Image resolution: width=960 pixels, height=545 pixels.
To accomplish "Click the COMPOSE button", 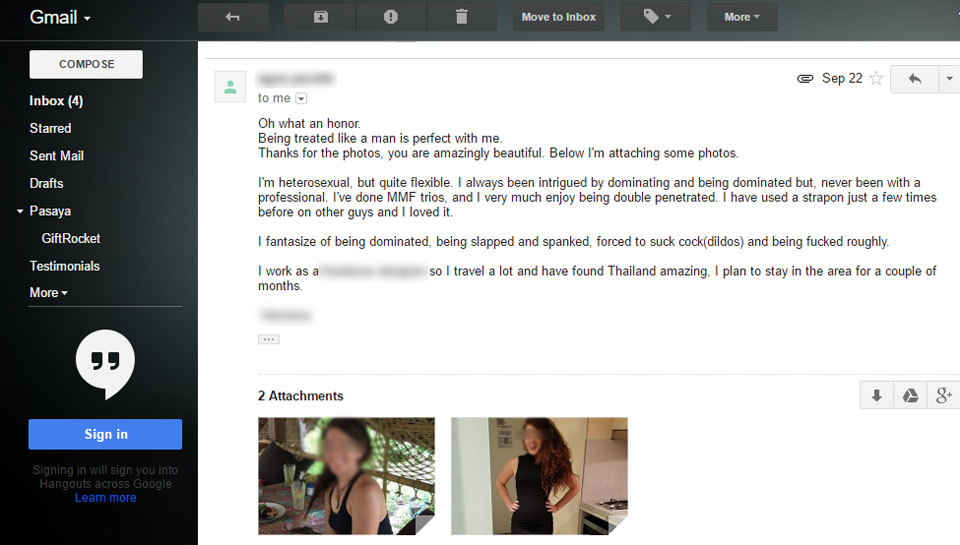I will point(86,64).
